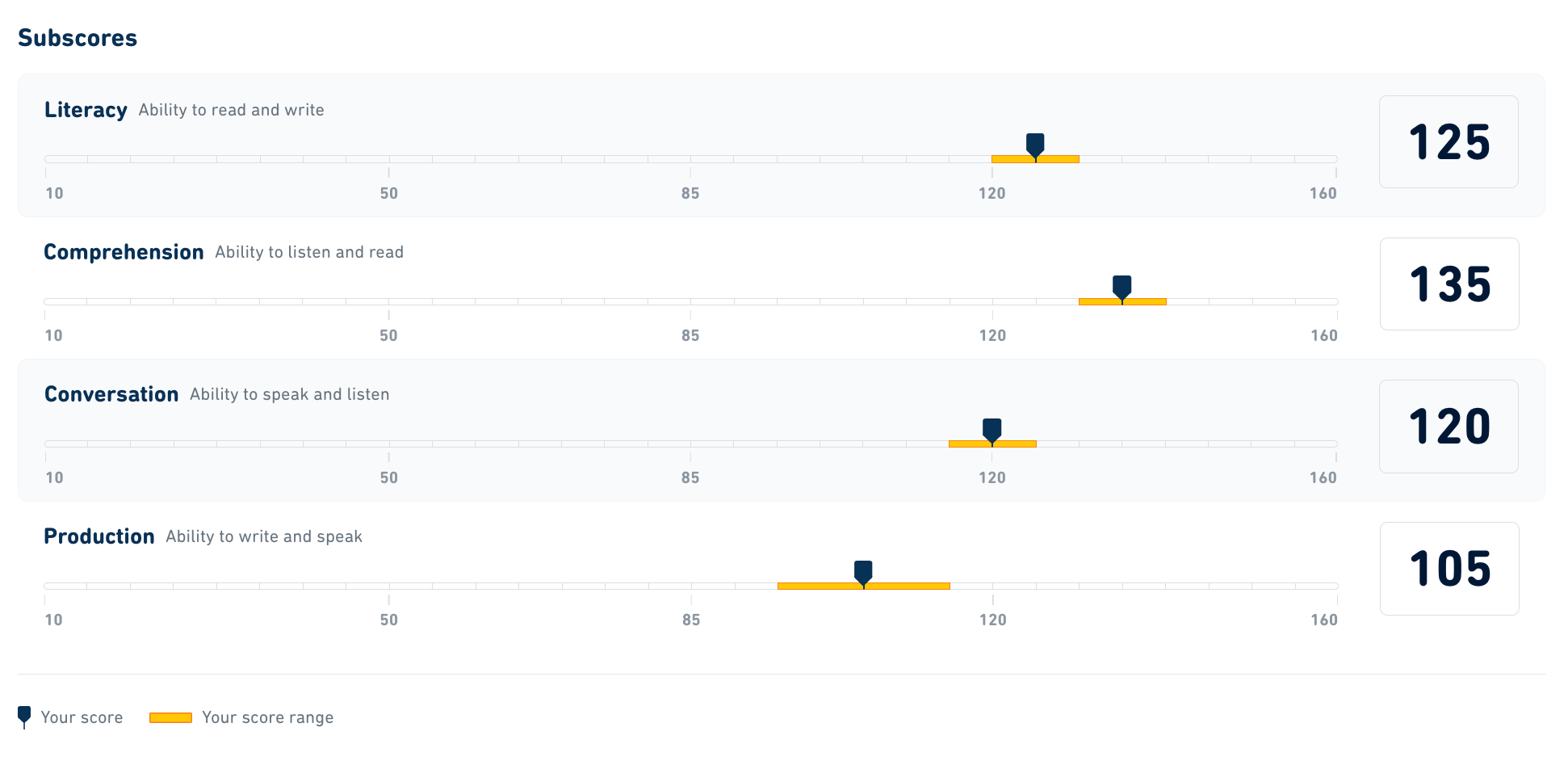Click the yellow 'Your score range' legend swatch

coord(170,717)
